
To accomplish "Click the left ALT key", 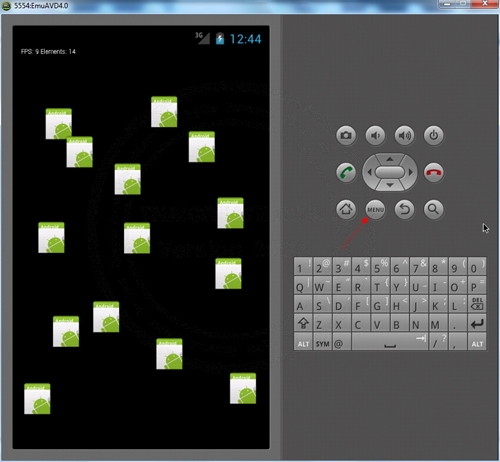I will 303,342.
